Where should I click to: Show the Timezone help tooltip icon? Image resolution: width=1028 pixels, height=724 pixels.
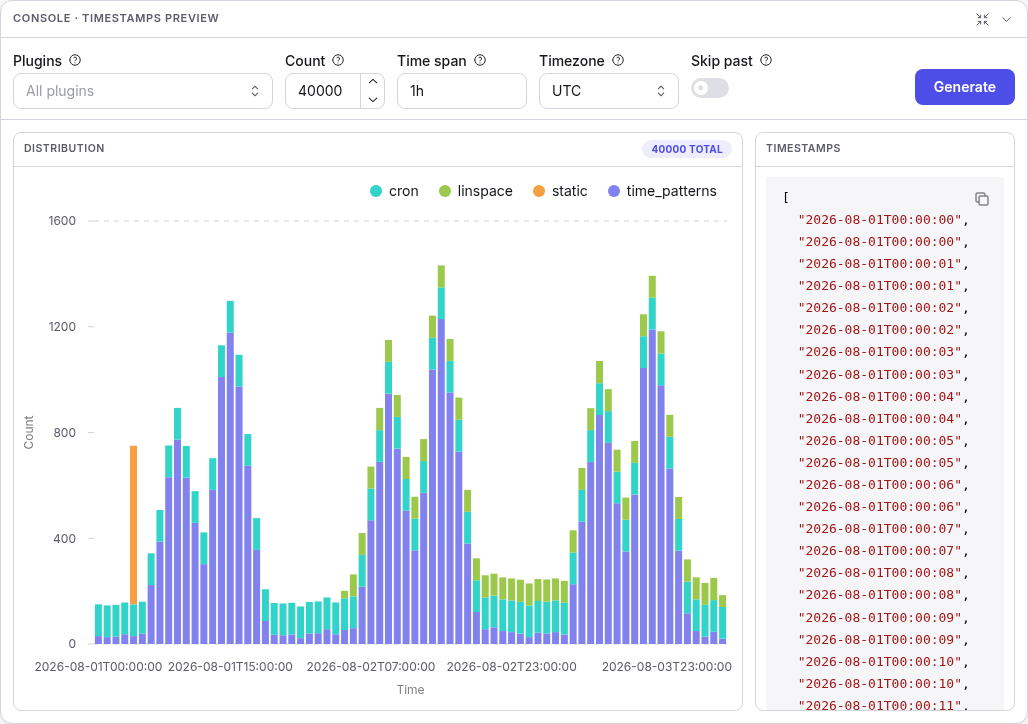pos(618,60)
